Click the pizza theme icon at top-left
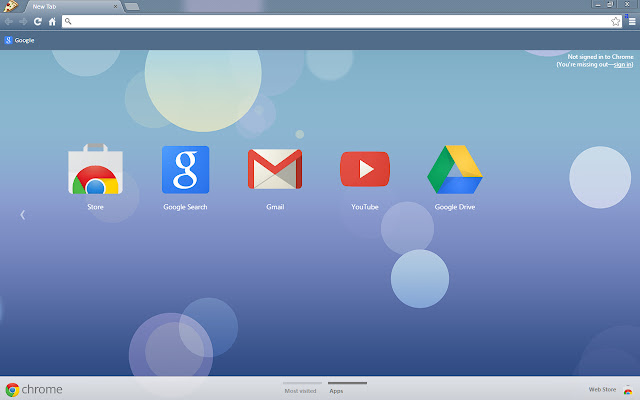640x400 pixels. click(x=11, y=6)
